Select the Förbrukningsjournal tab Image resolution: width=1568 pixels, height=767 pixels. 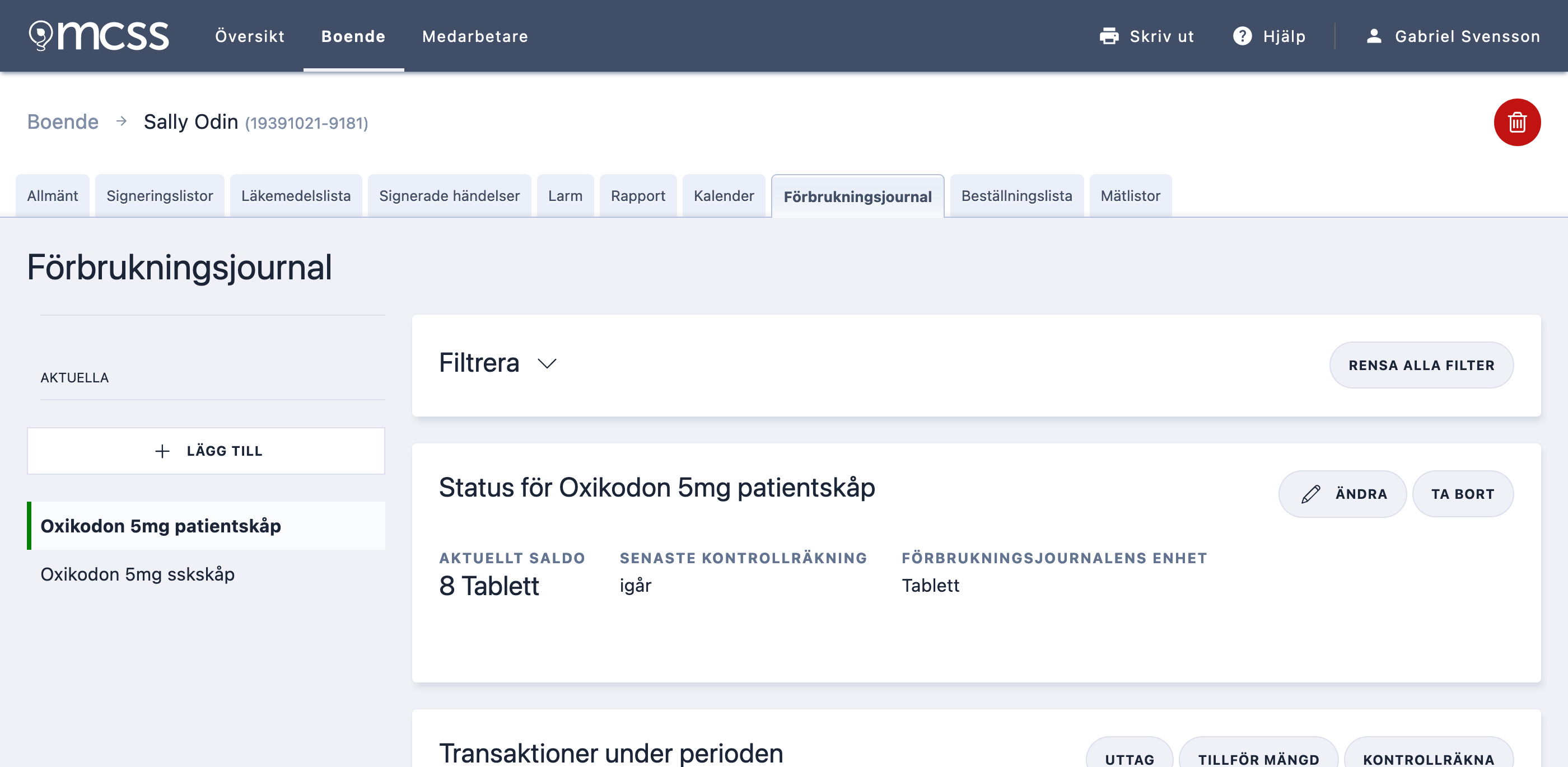858,196
